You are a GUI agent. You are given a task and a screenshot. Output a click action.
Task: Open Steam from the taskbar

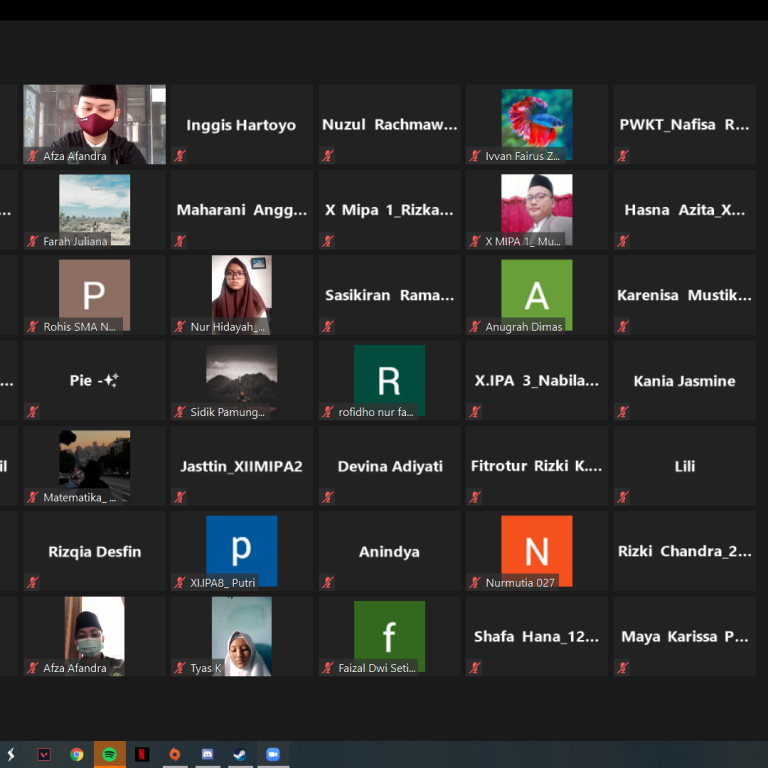[x=240, y=754]
